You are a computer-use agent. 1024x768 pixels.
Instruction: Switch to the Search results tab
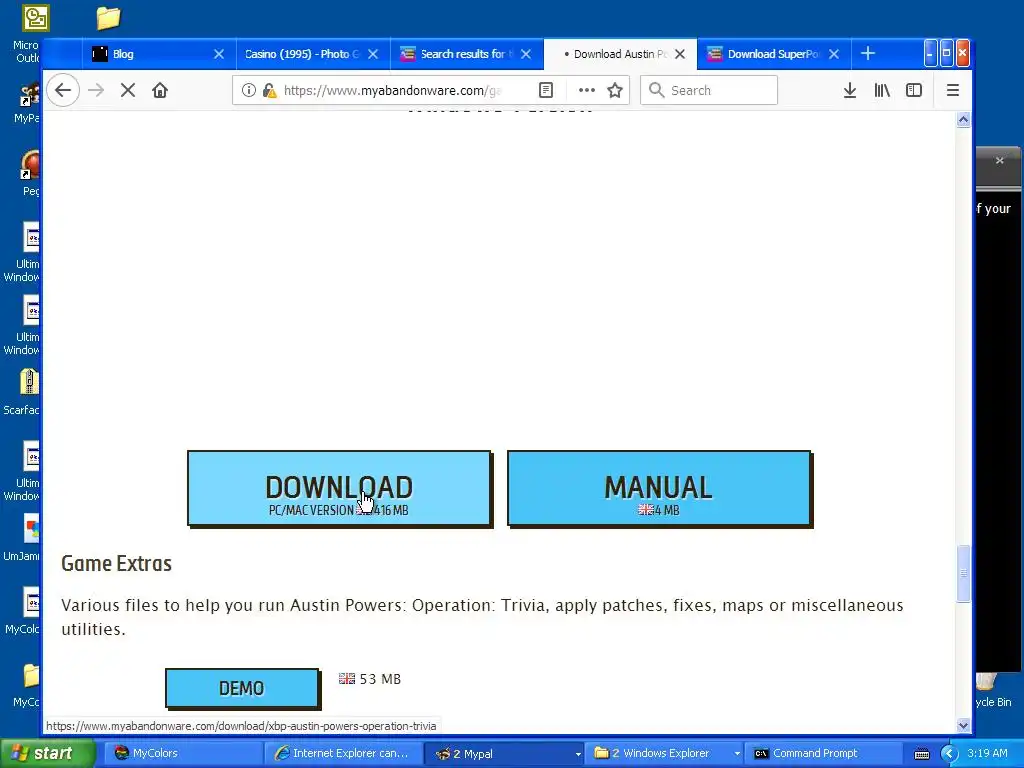tap(466, 54)
